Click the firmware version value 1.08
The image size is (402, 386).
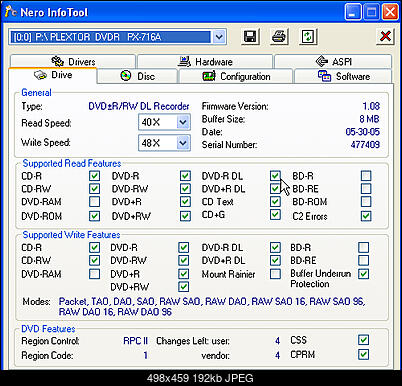371,106
